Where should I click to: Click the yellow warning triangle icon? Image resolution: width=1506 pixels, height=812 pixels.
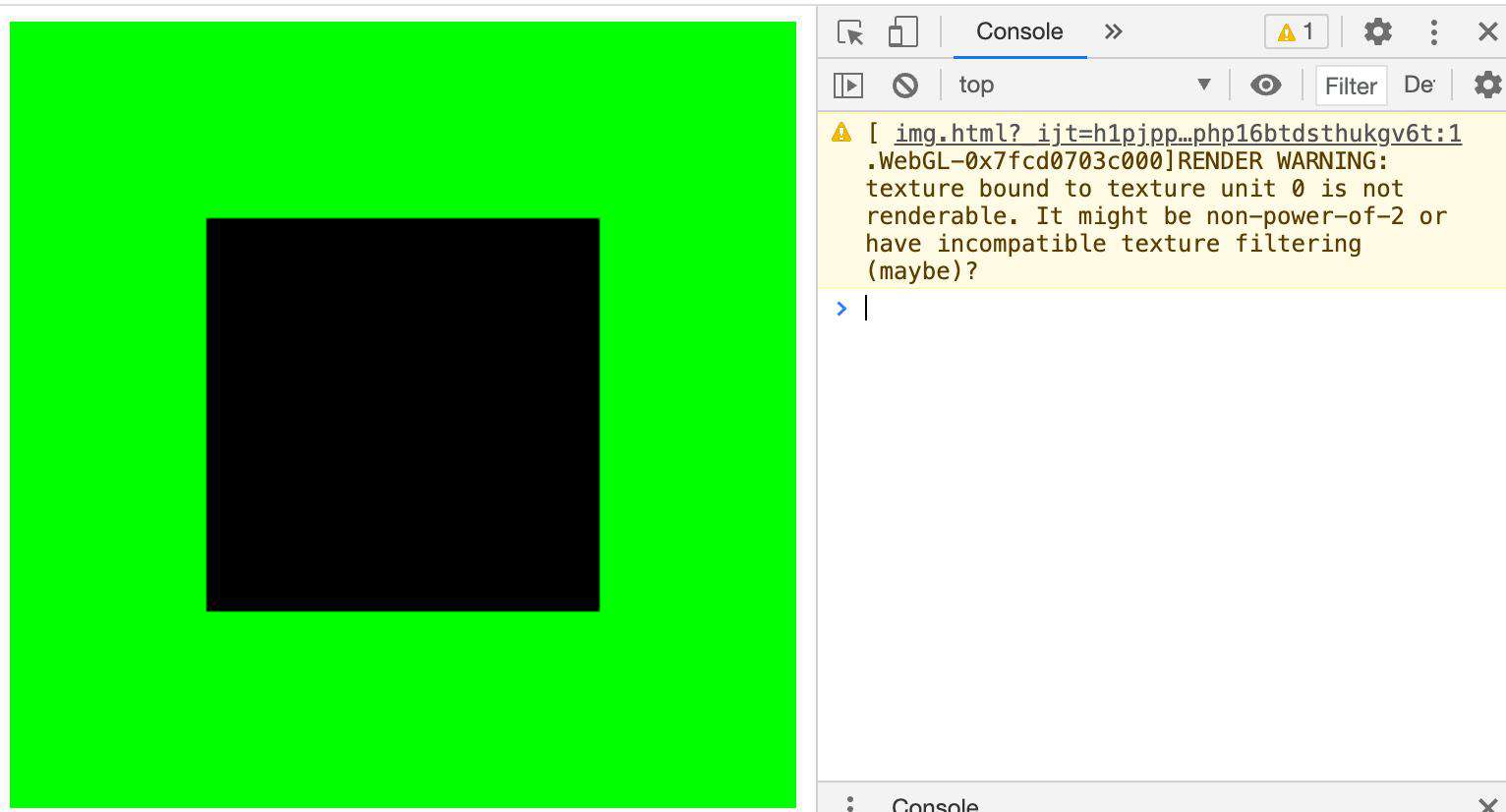tap(841, 133)
